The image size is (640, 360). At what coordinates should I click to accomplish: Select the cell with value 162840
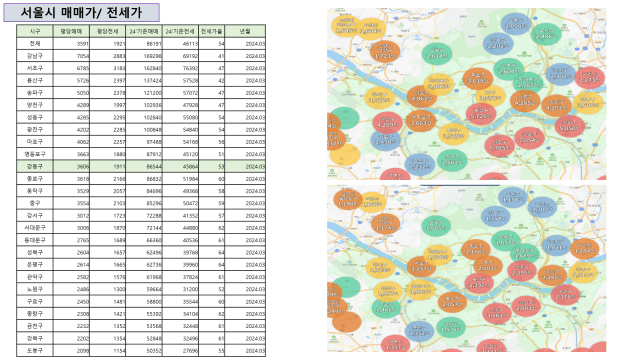coord(144,68)
